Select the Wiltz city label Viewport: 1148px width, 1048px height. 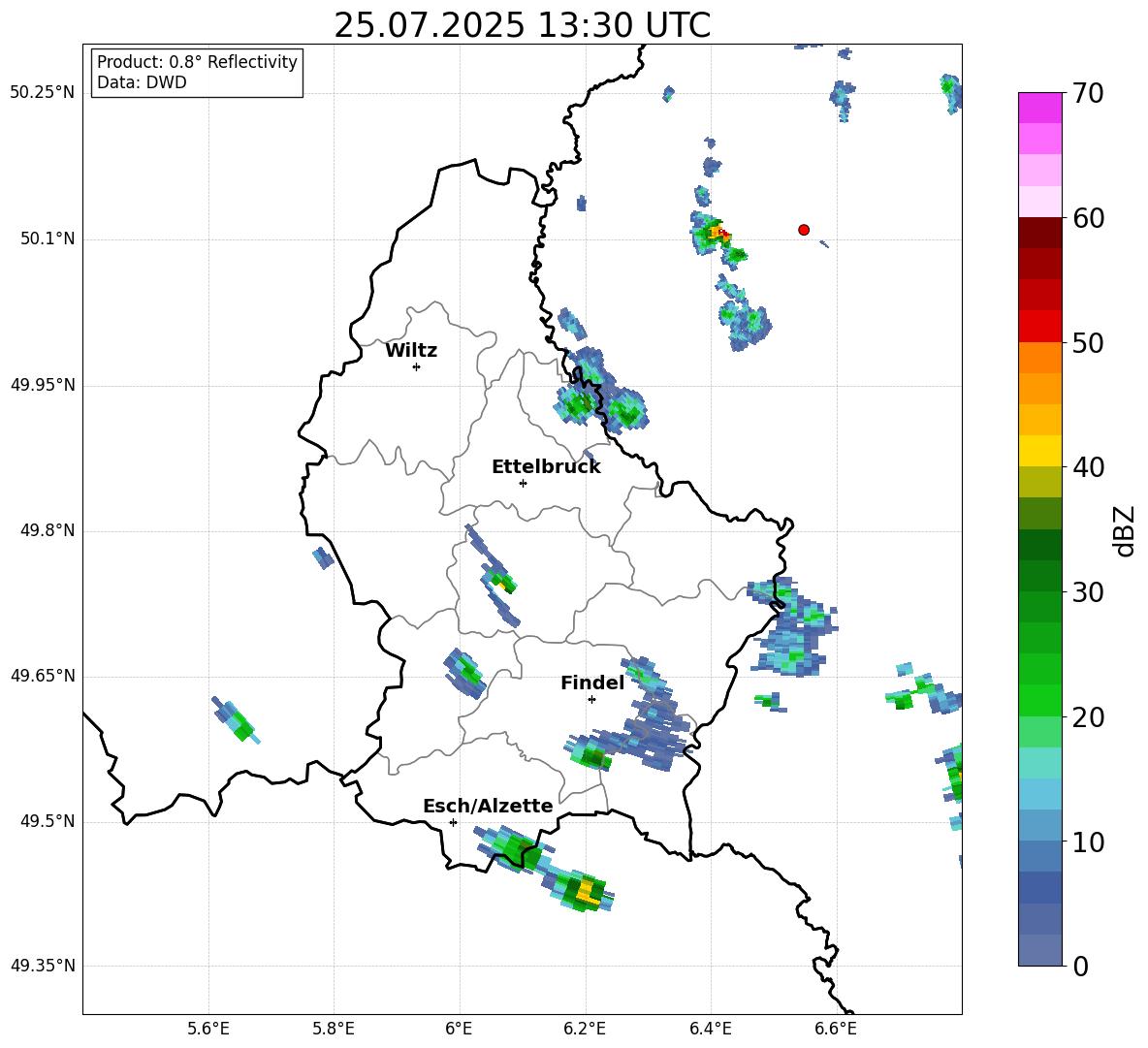(411, 351)
